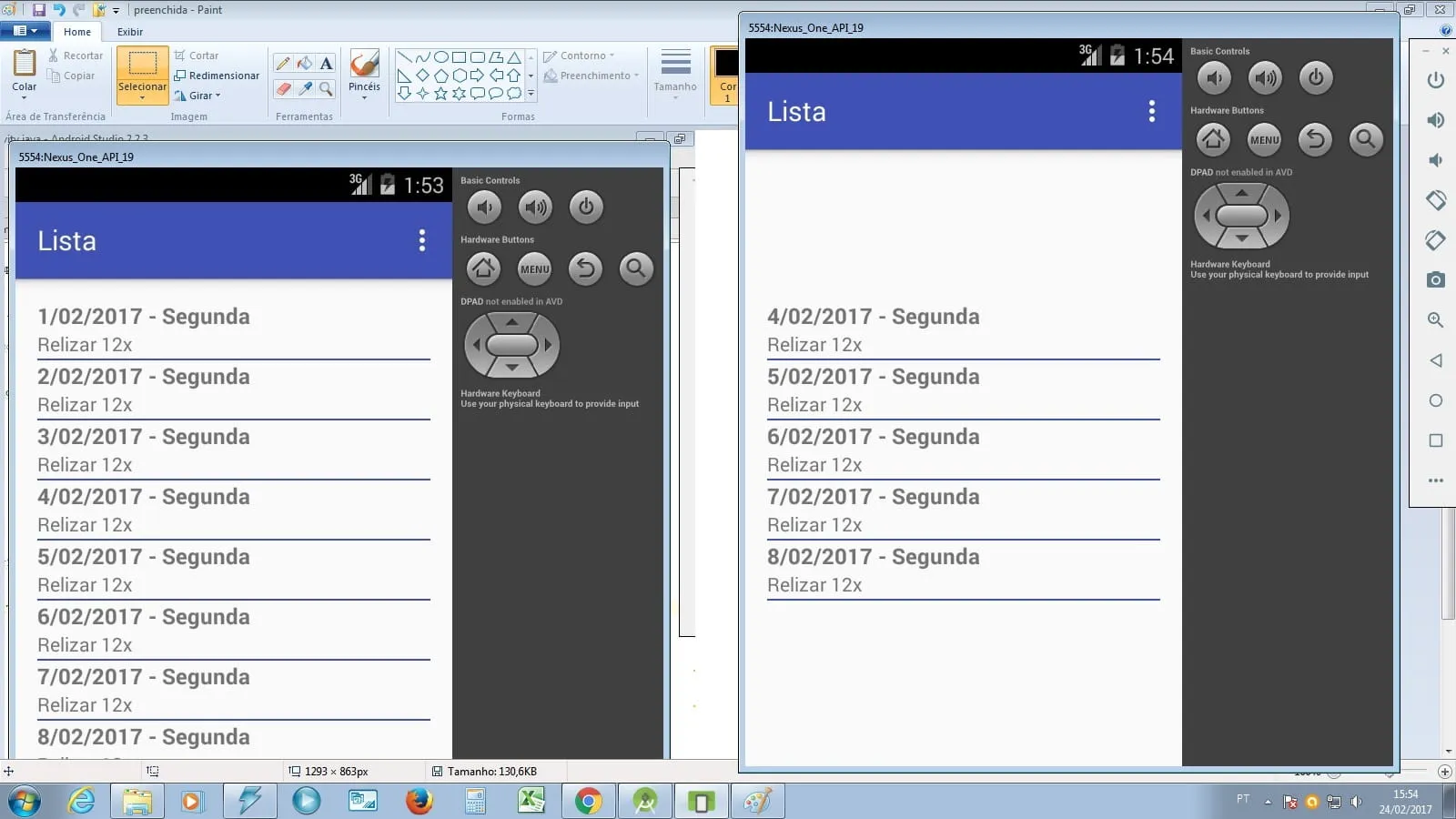Select the Magnifier tool in Ferramentas

(326, 88)
